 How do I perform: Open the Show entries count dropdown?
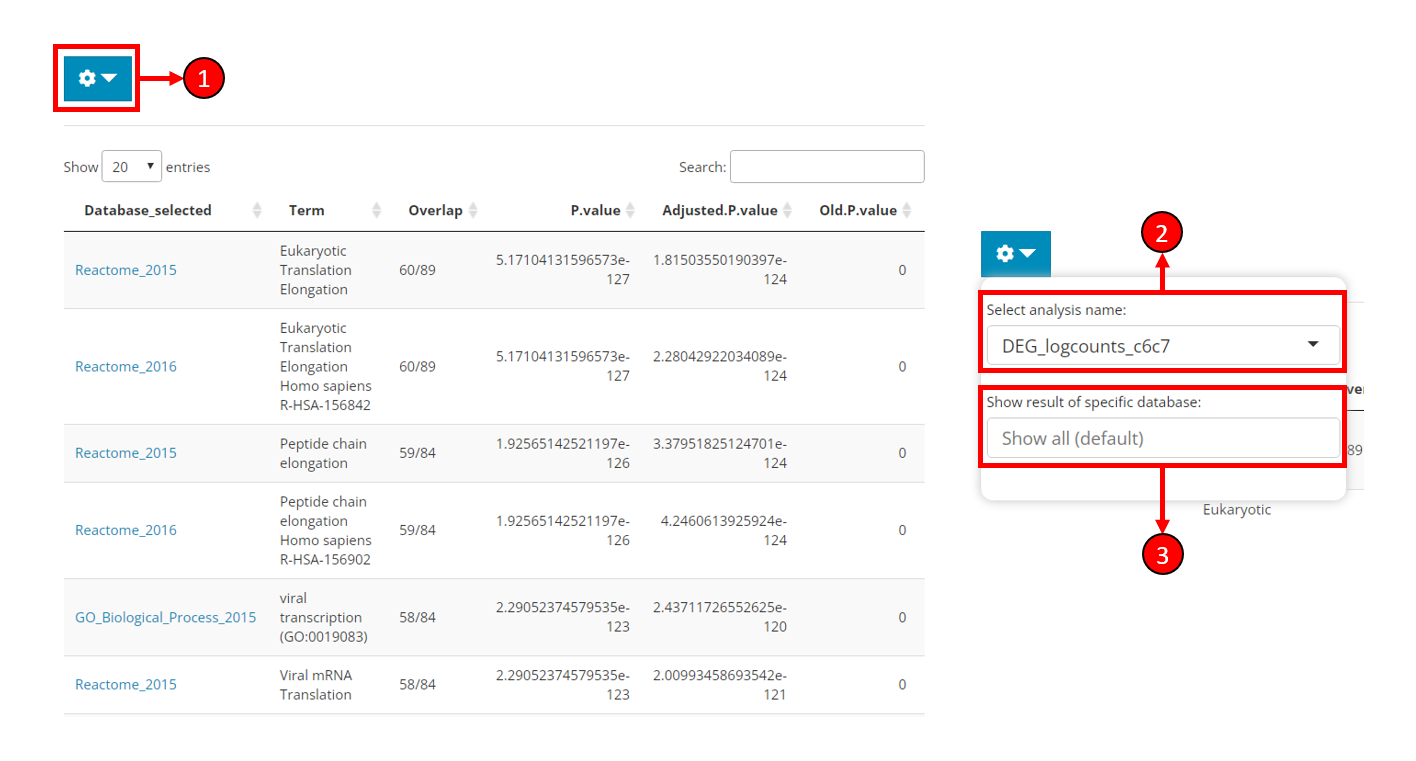pos(131,167)
